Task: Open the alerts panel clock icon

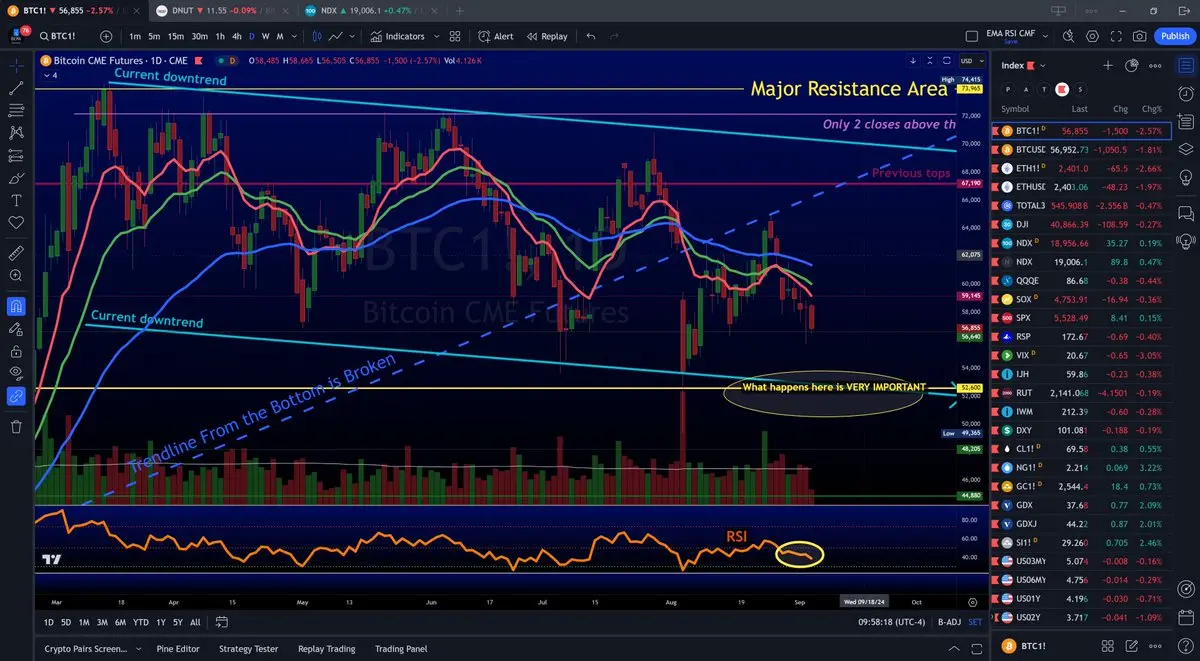Action: 1185,92
